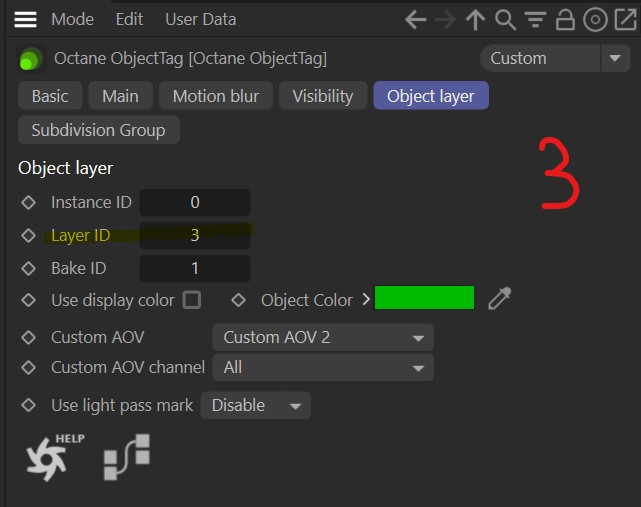Click the Octane ObjectTag green icon

pyautogui.click(x=31, y=59)
